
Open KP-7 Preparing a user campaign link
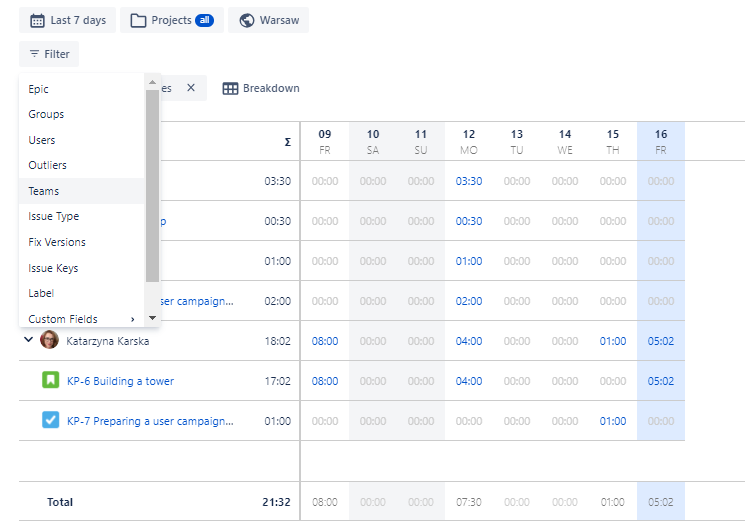(x=150, y=421)
